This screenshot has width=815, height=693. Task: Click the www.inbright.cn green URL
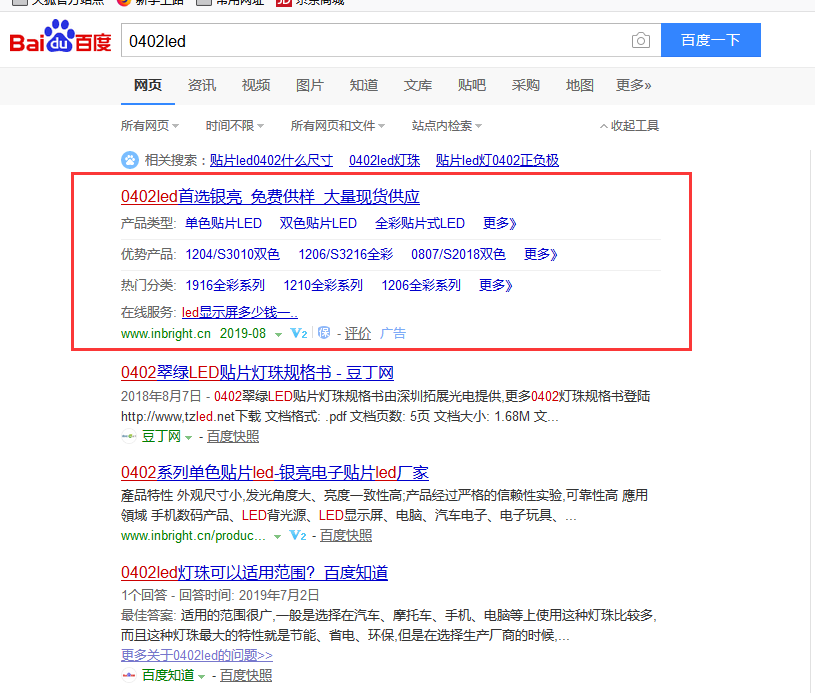[x=166, y=334]
